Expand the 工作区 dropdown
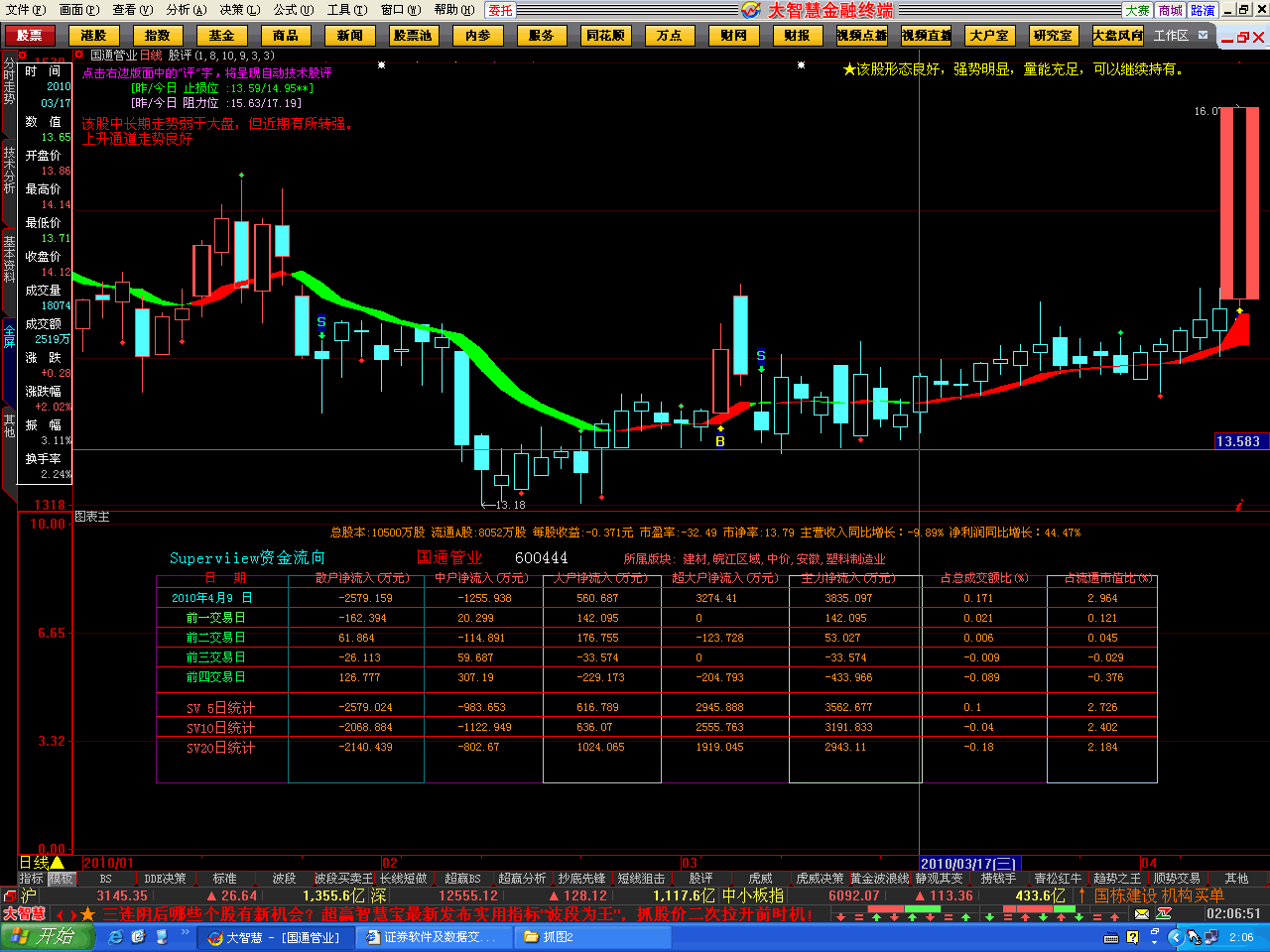 click(x=1204, y=35)
